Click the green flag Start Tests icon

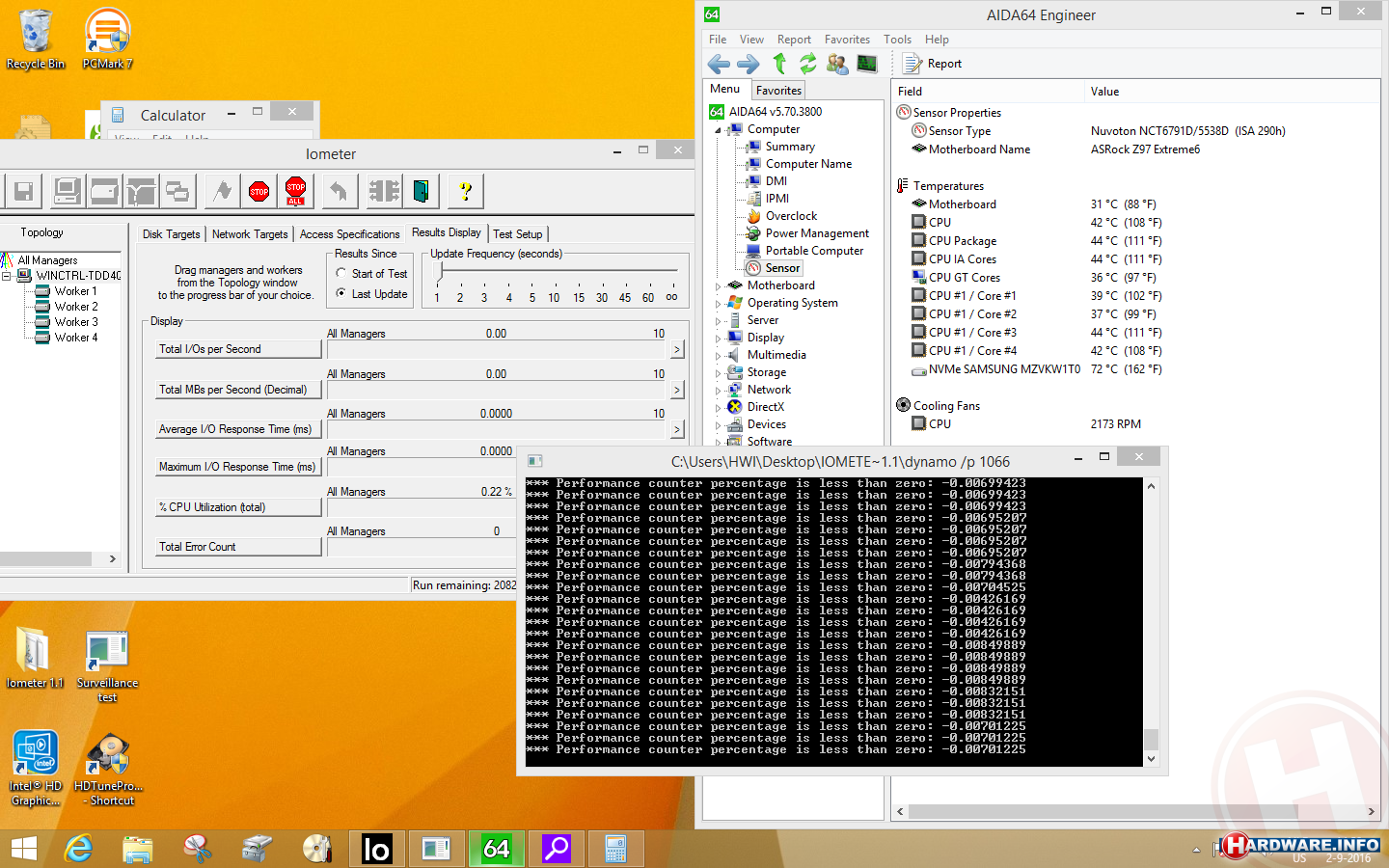(x=223, y=191)
